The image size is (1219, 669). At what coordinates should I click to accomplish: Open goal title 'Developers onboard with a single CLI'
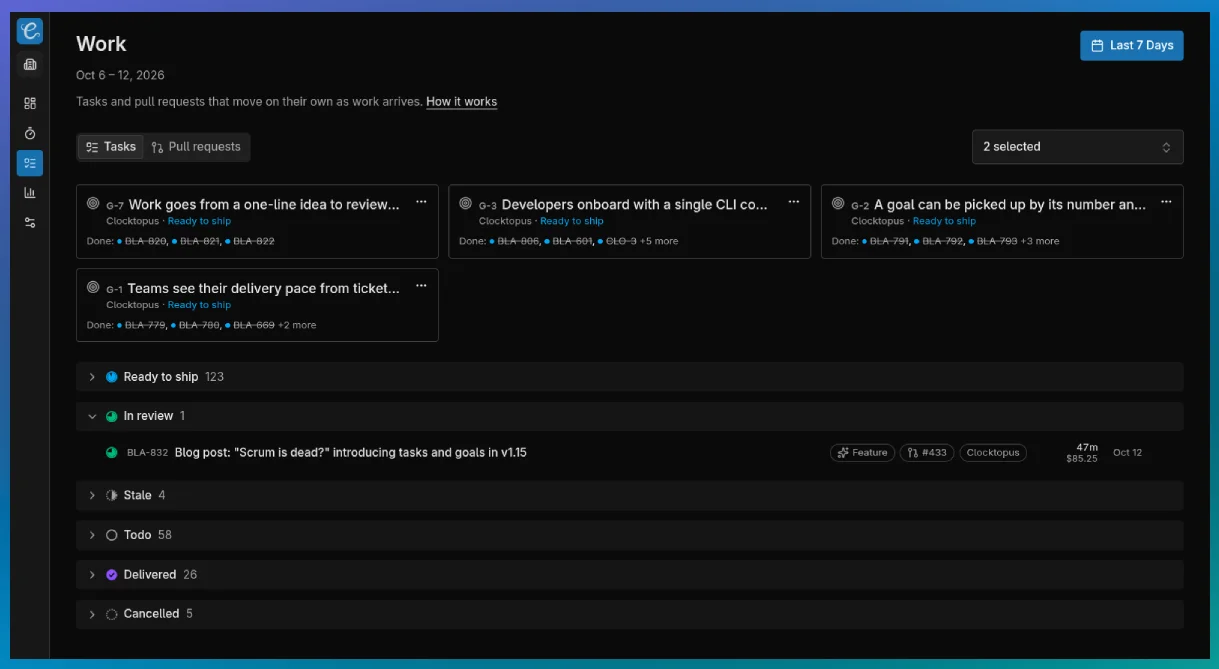635,204
